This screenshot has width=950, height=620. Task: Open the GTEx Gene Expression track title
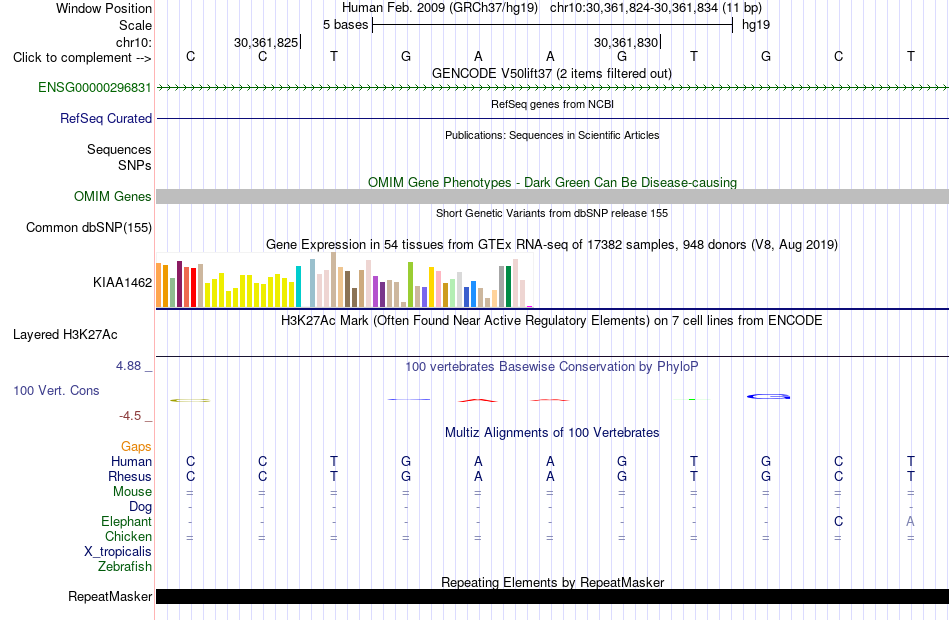pyautogui.click(x=552, y=244)
